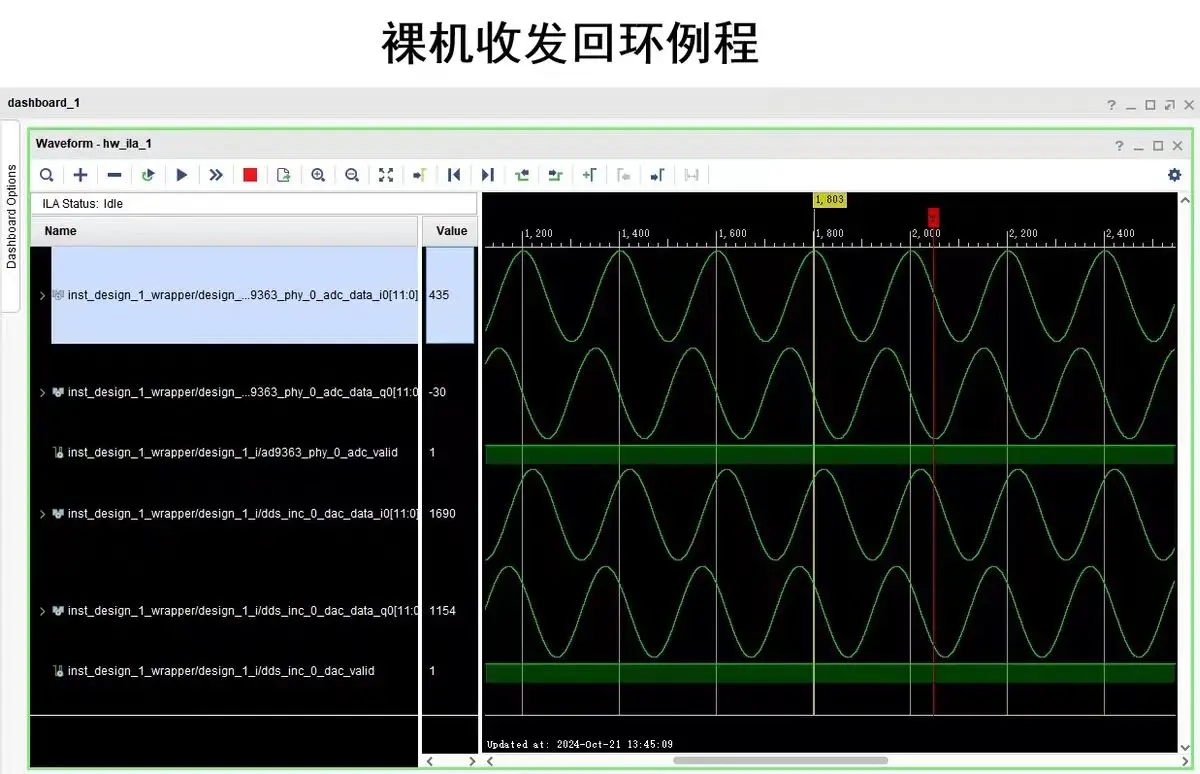This screenshot has height=774, width=1200.
Task: Select the Zoom In waveform tool
Action: (318, 174)
